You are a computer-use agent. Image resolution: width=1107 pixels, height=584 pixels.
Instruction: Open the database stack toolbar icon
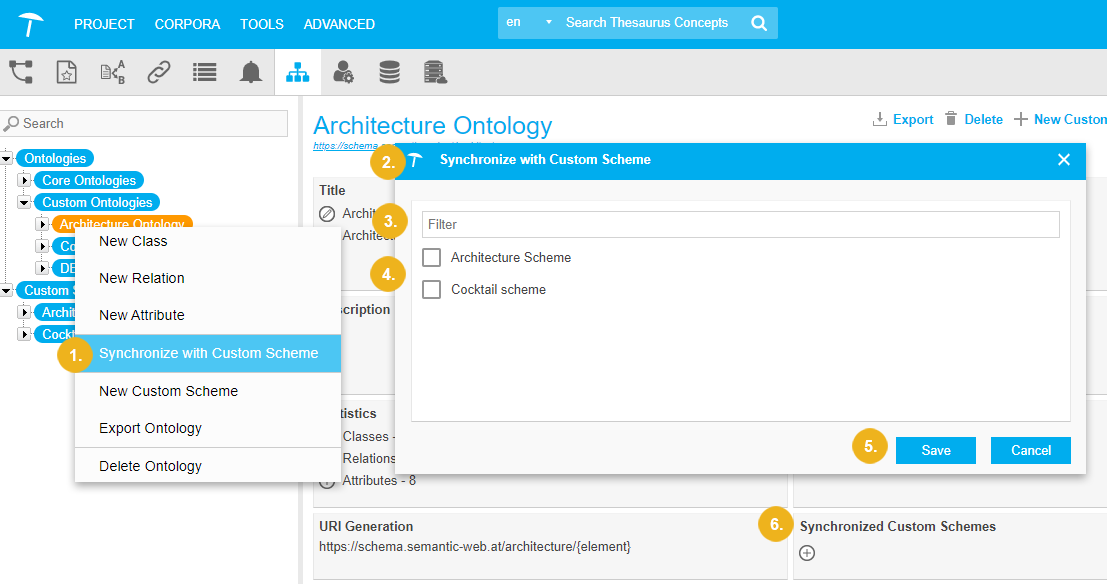[389, 72]
